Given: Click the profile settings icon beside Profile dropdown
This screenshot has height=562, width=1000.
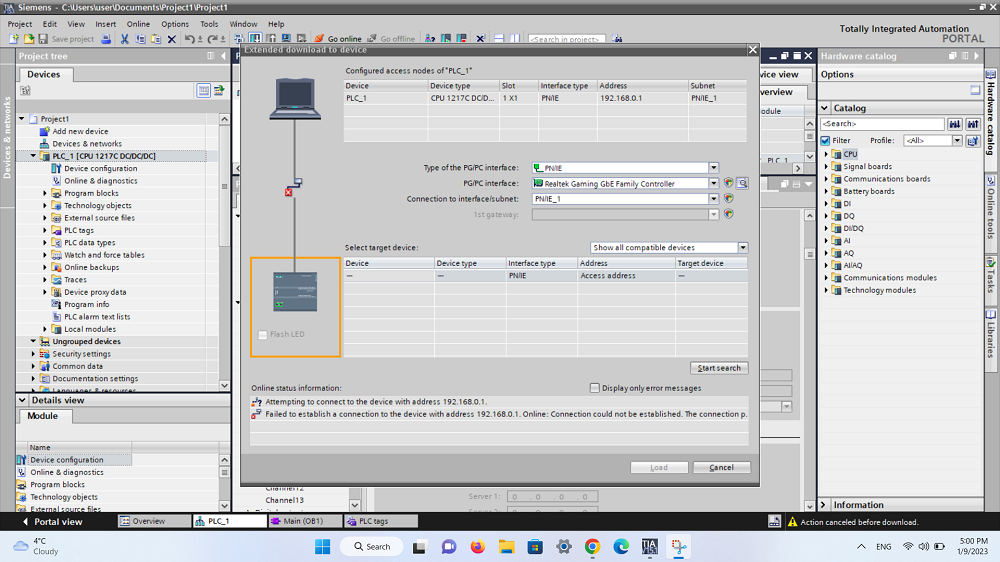Looking at the screenshot, I should coord(973,140).
